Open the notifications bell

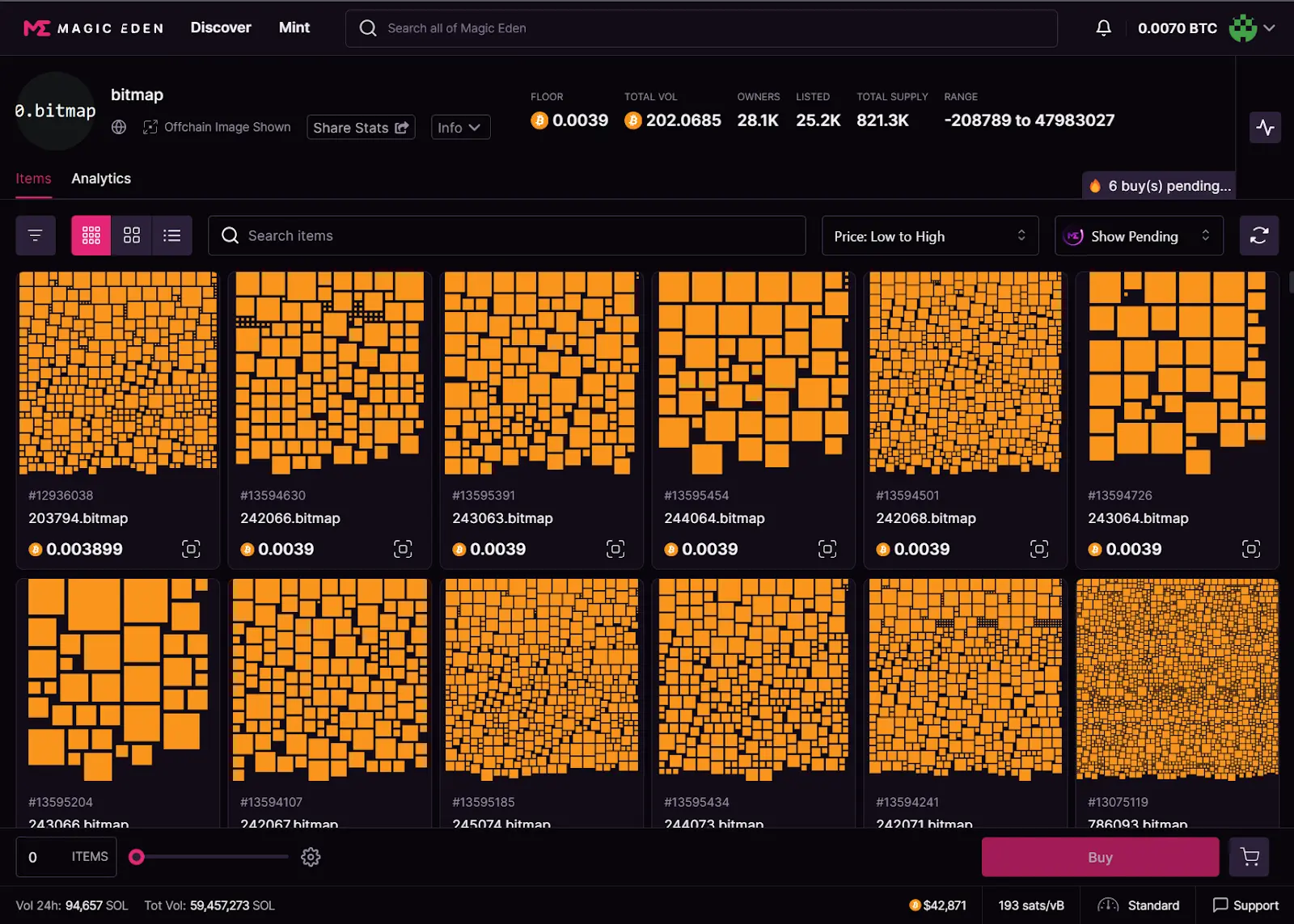tap(1103, 28)
